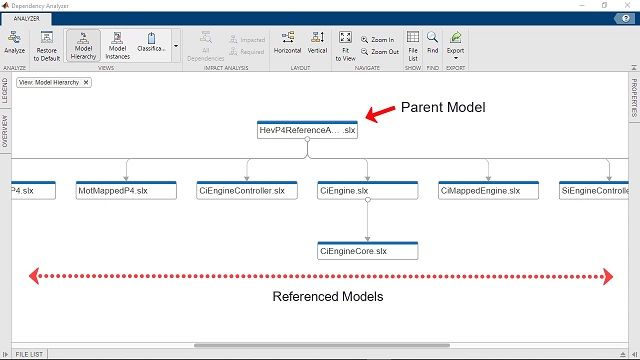The height and width of the screenshot is (360, 640).
Task: Open the LEGEND side panel
Action: pyautogui.click(x=5, y=90)
